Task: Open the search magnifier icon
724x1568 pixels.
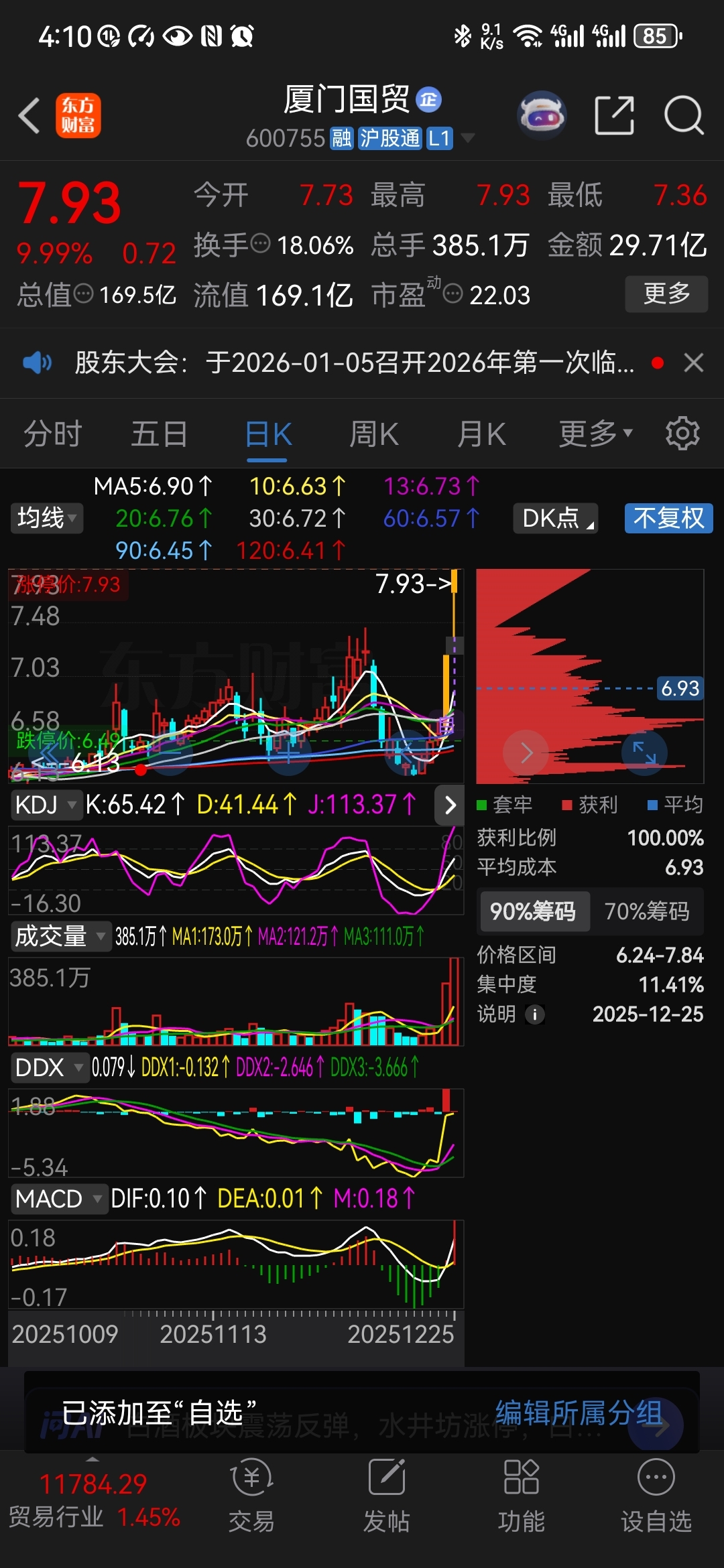Action: coord(684,115)
